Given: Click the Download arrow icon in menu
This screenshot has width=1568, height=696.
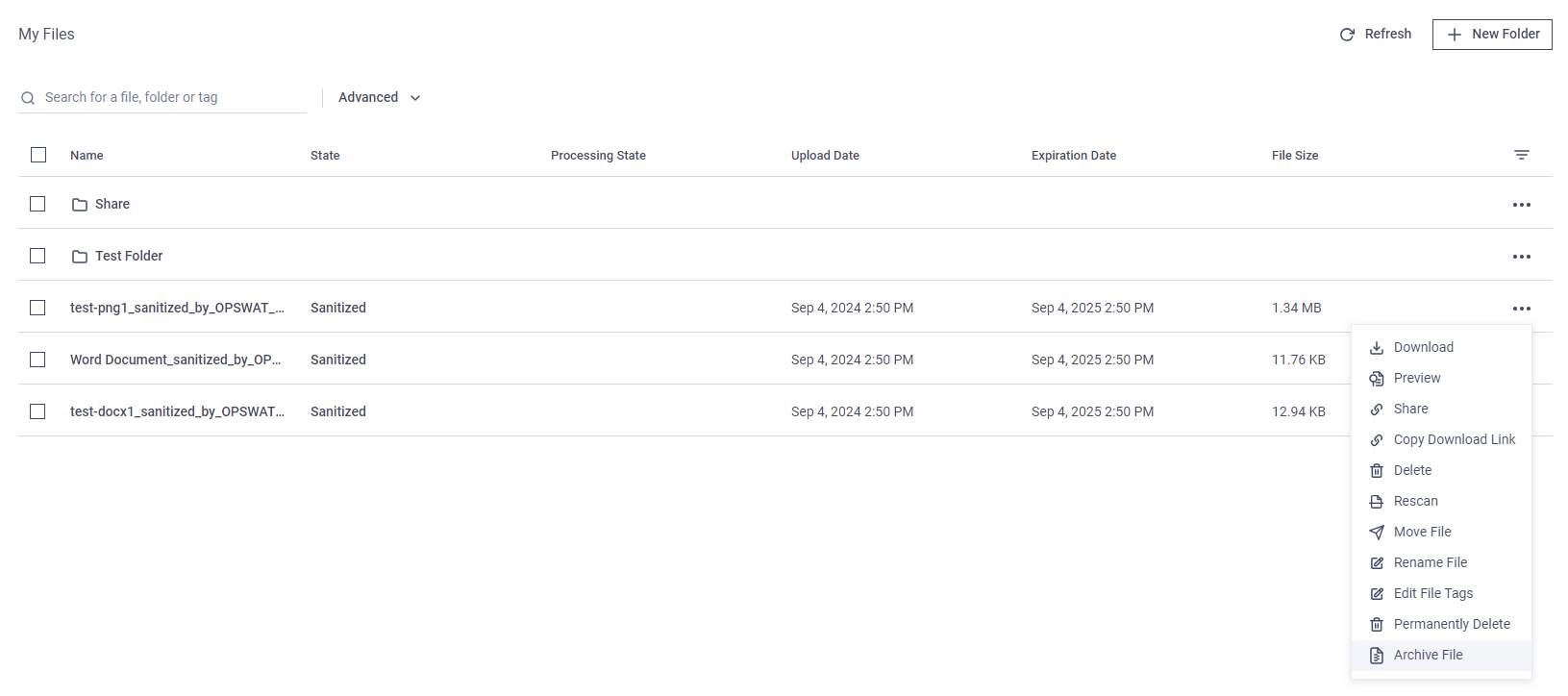Looking at the screenshot, I should coord(1377,348).
